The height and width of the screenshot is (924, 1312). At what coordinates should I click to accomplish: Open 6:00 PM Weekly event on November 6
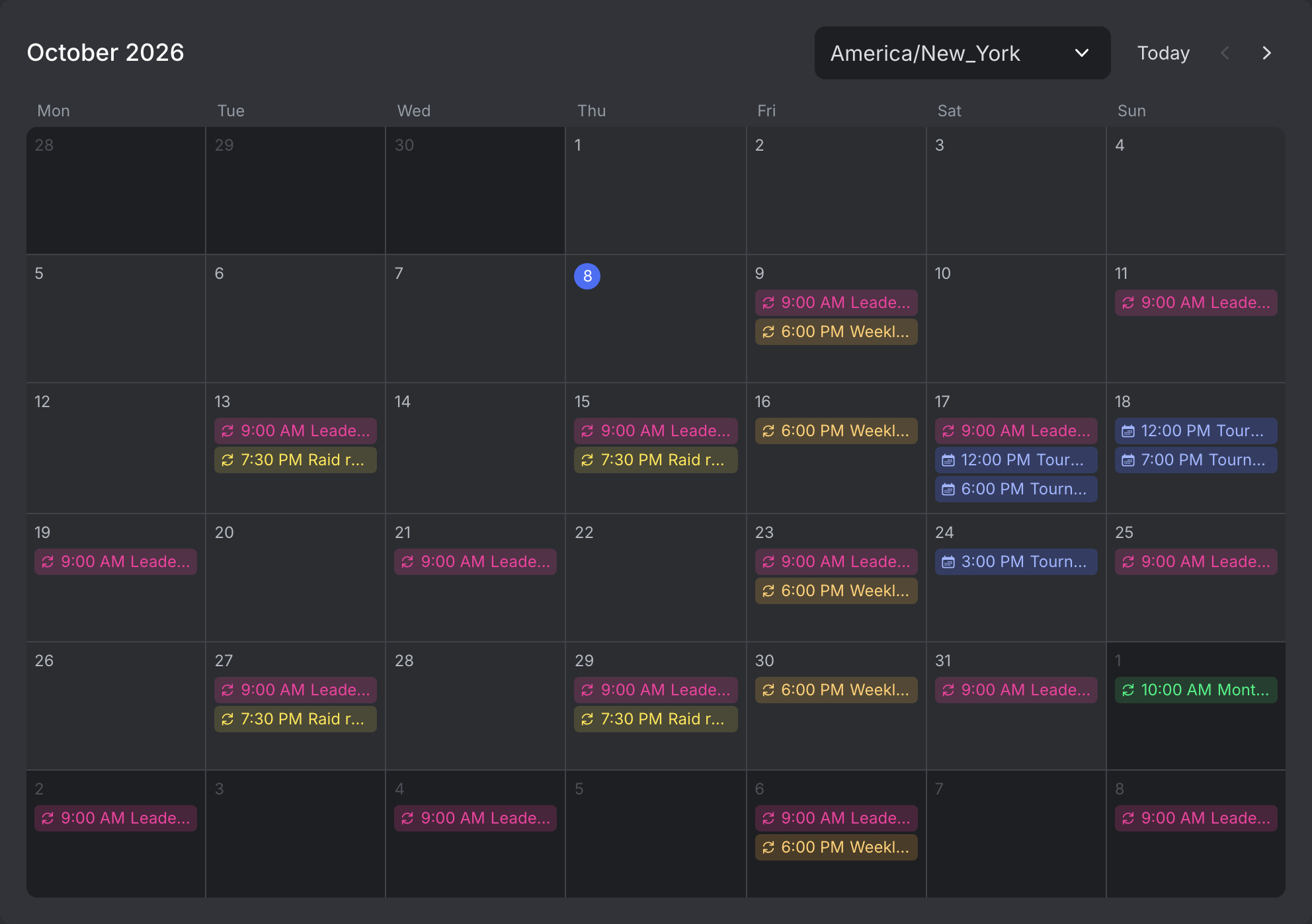(836, 847)
